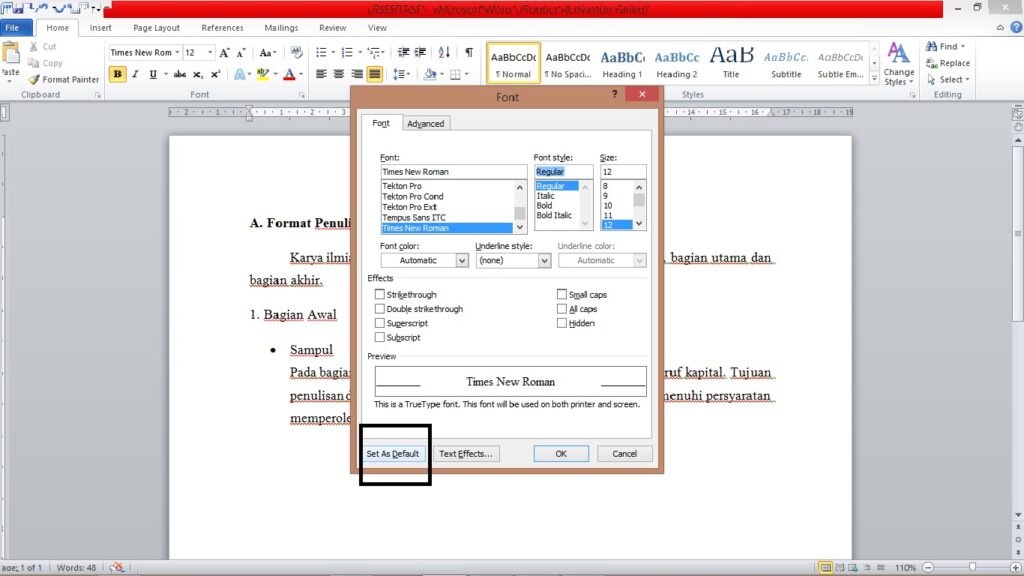Click the Format Painter tool

[63, 80]
